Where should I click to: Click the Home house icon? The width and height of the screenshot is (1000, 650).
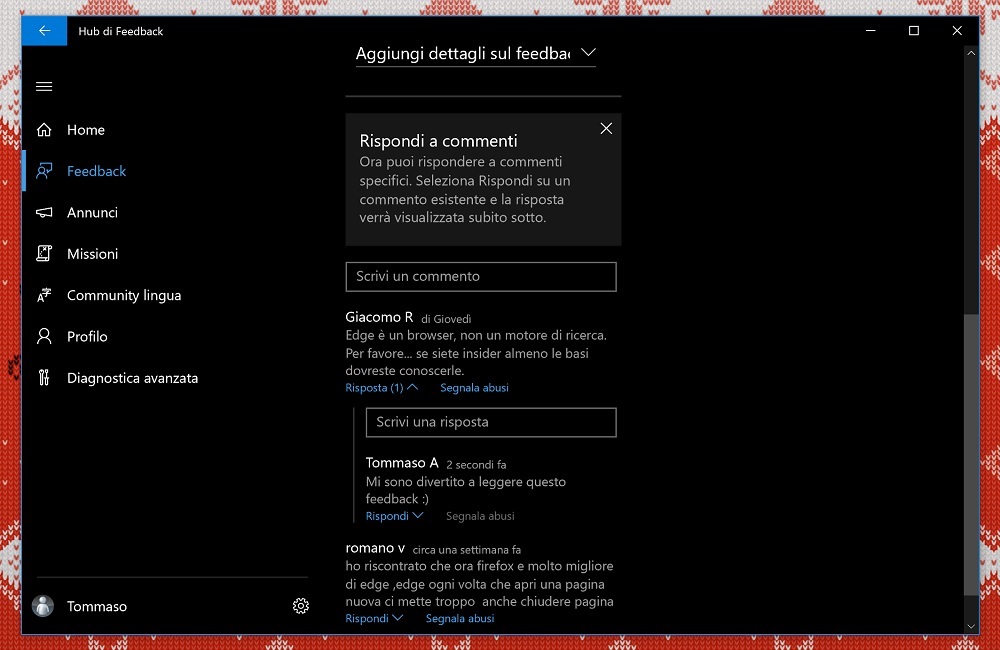pyautogui.click(x=44, y=129)
